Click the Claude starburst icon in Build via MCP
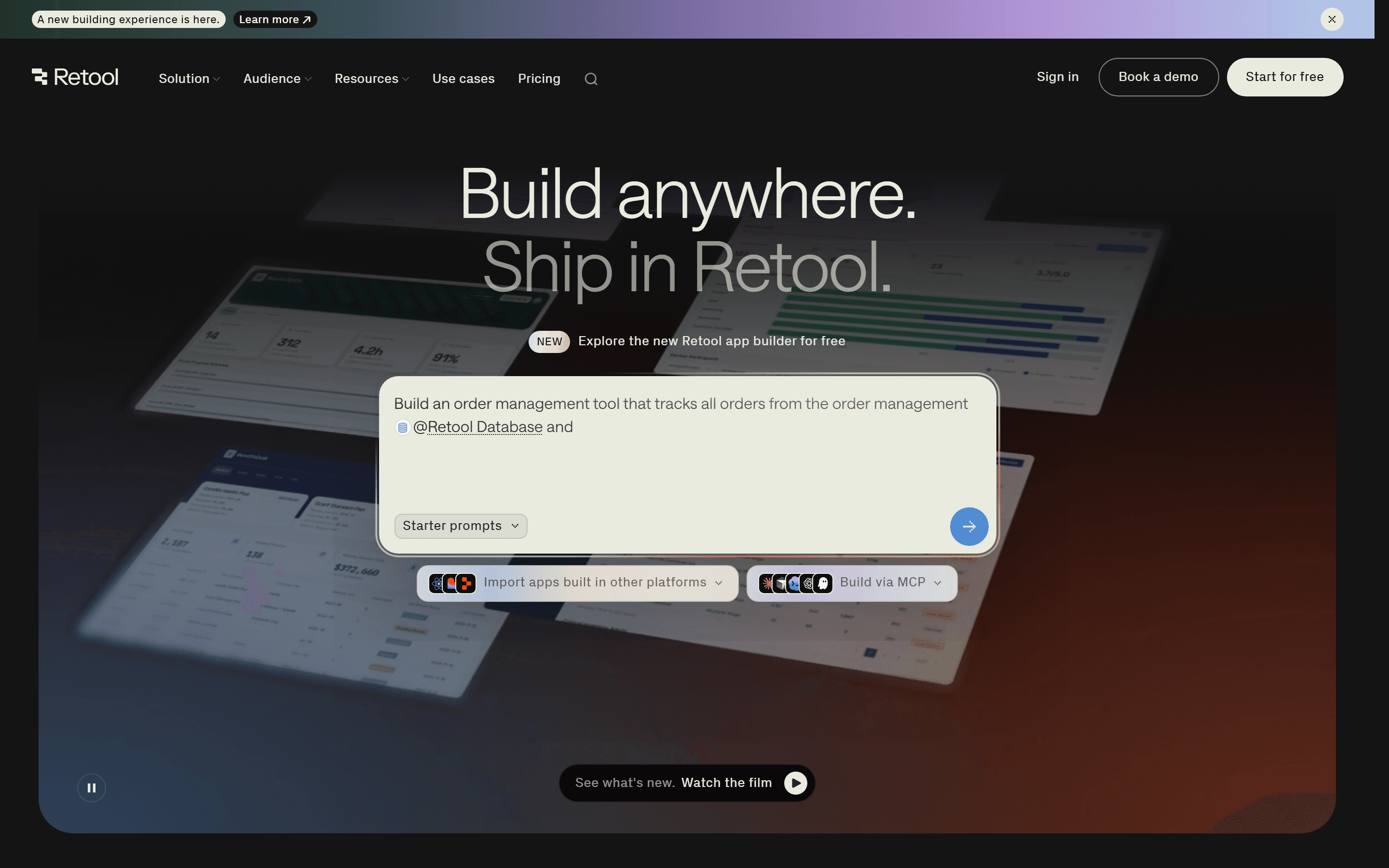The image size is (1389, 868). point(767,584)
